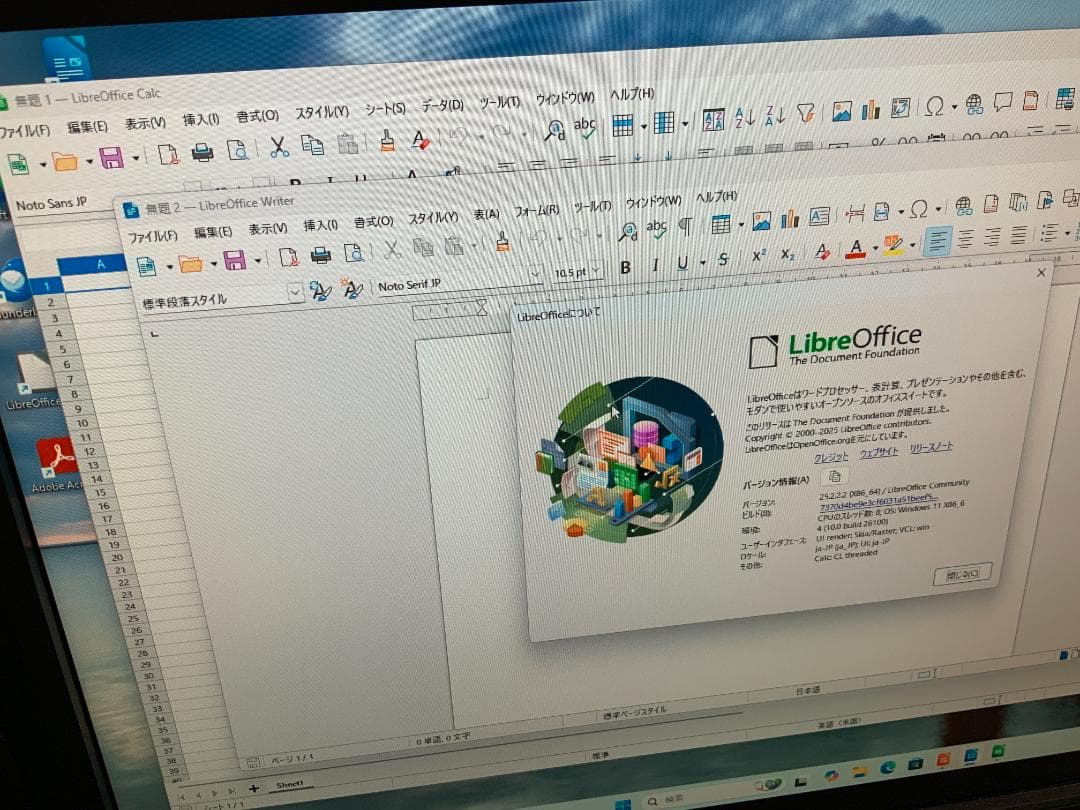Open the 挿入(I) menu in Writer
The height and width of the screenshot is (810, 1080).
pos(320,226)
